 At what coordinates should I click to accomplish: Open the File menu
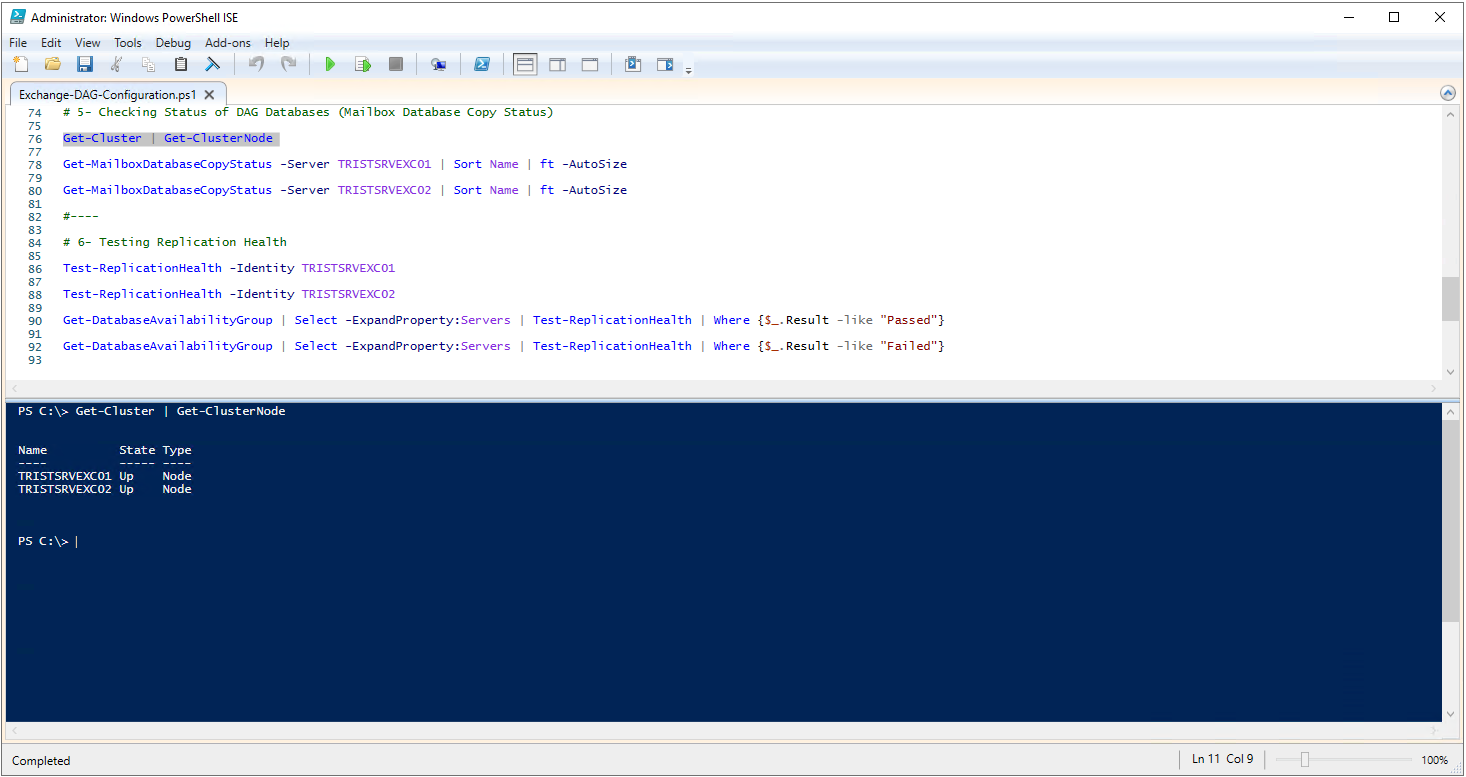coord(18,43)
